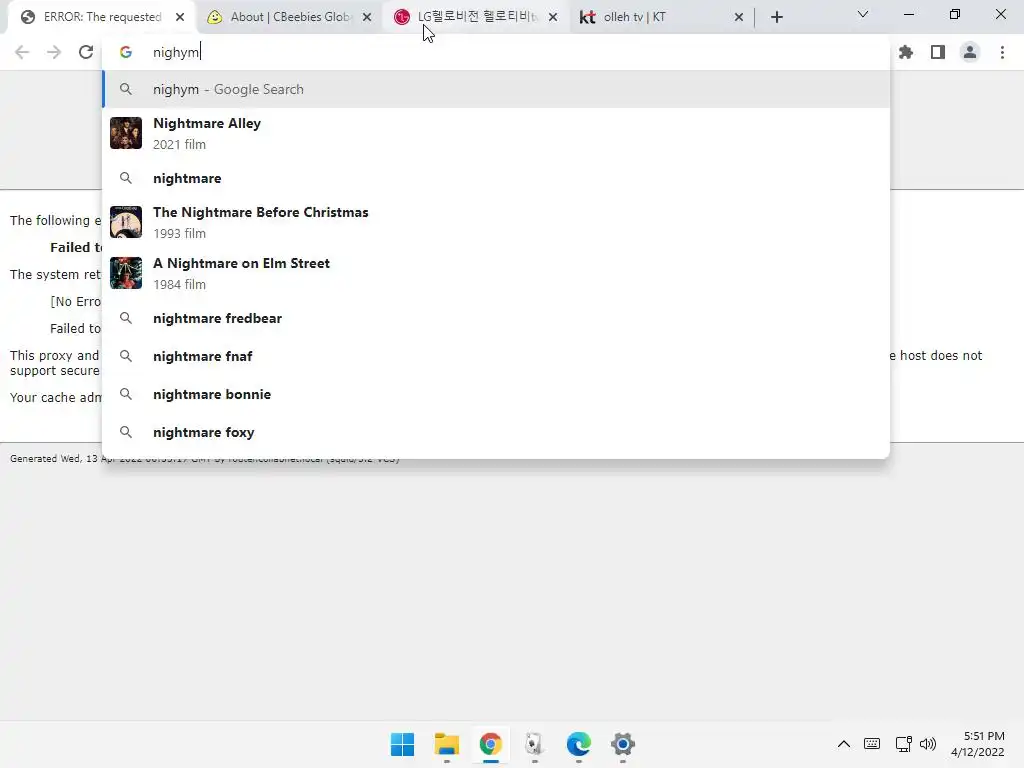Close the ERROR tab

[x=180, y=17]
